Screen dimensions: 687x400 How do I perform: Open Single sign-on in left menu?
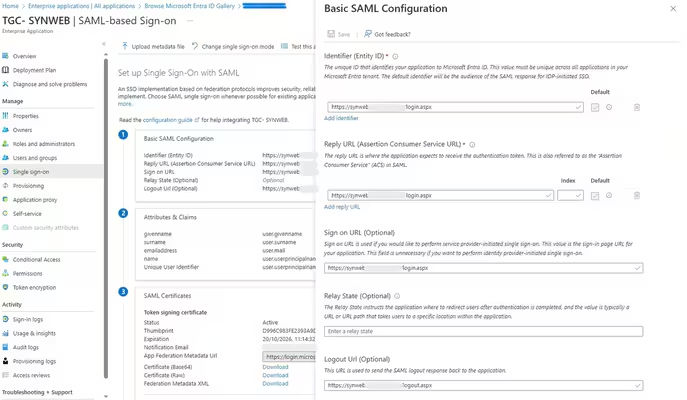30,171
